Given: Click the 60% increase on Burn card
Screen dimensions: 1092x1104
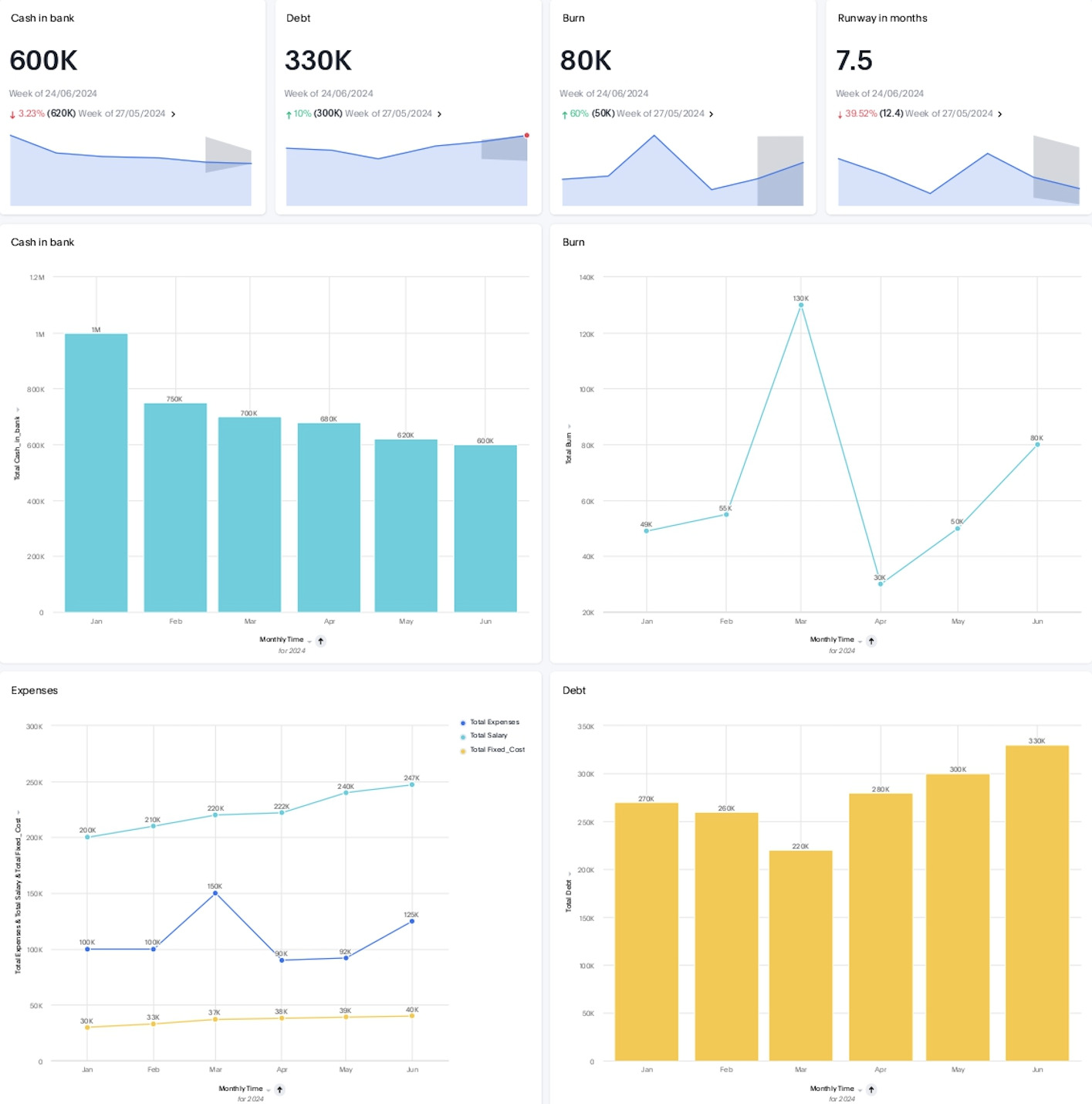Looking at the screenshot, I should tap(575, 113).
